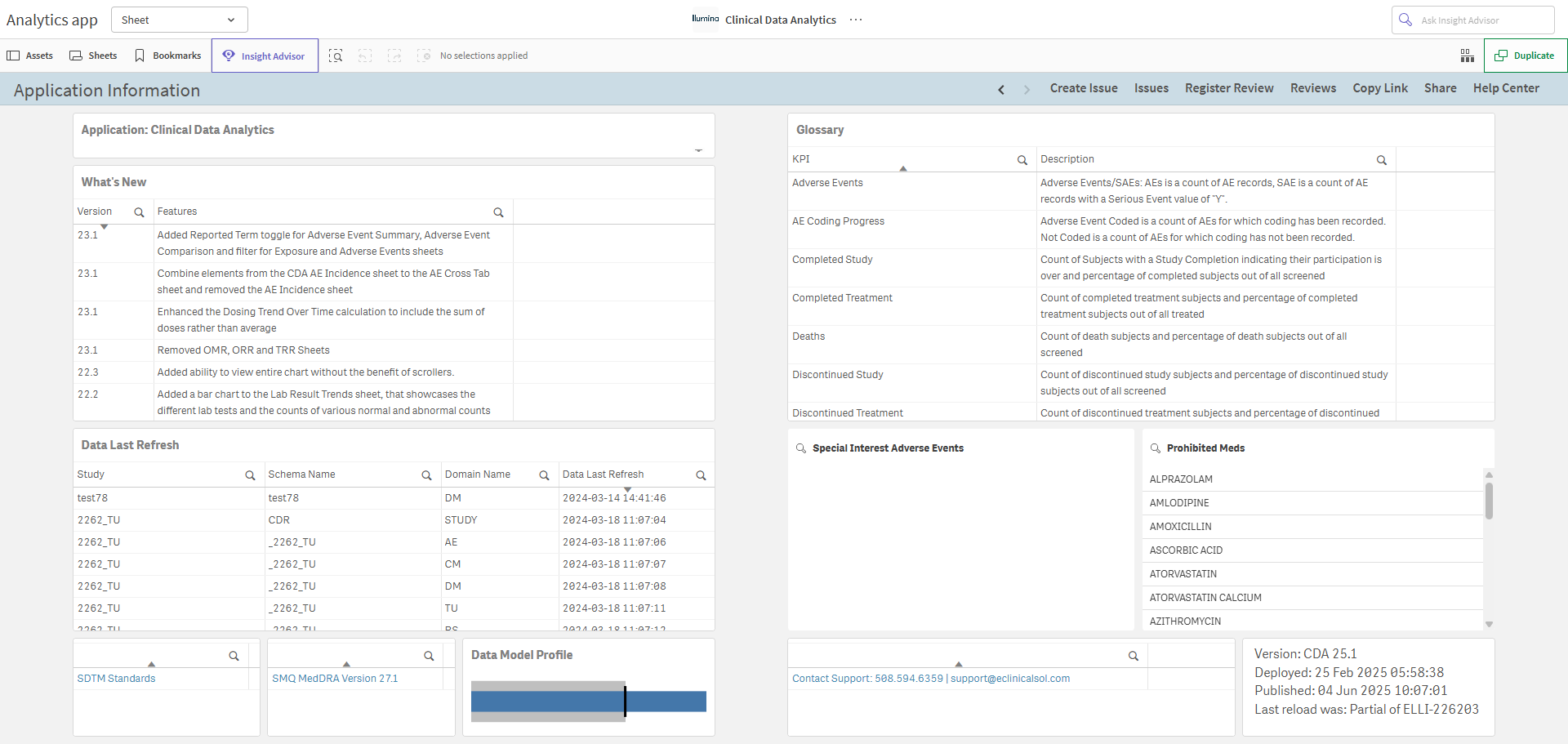Open the SDTM Standards link
Image resolution: width=1568 pixels, height=744 pixels.
pyautogui.click(x=116, y=679)
